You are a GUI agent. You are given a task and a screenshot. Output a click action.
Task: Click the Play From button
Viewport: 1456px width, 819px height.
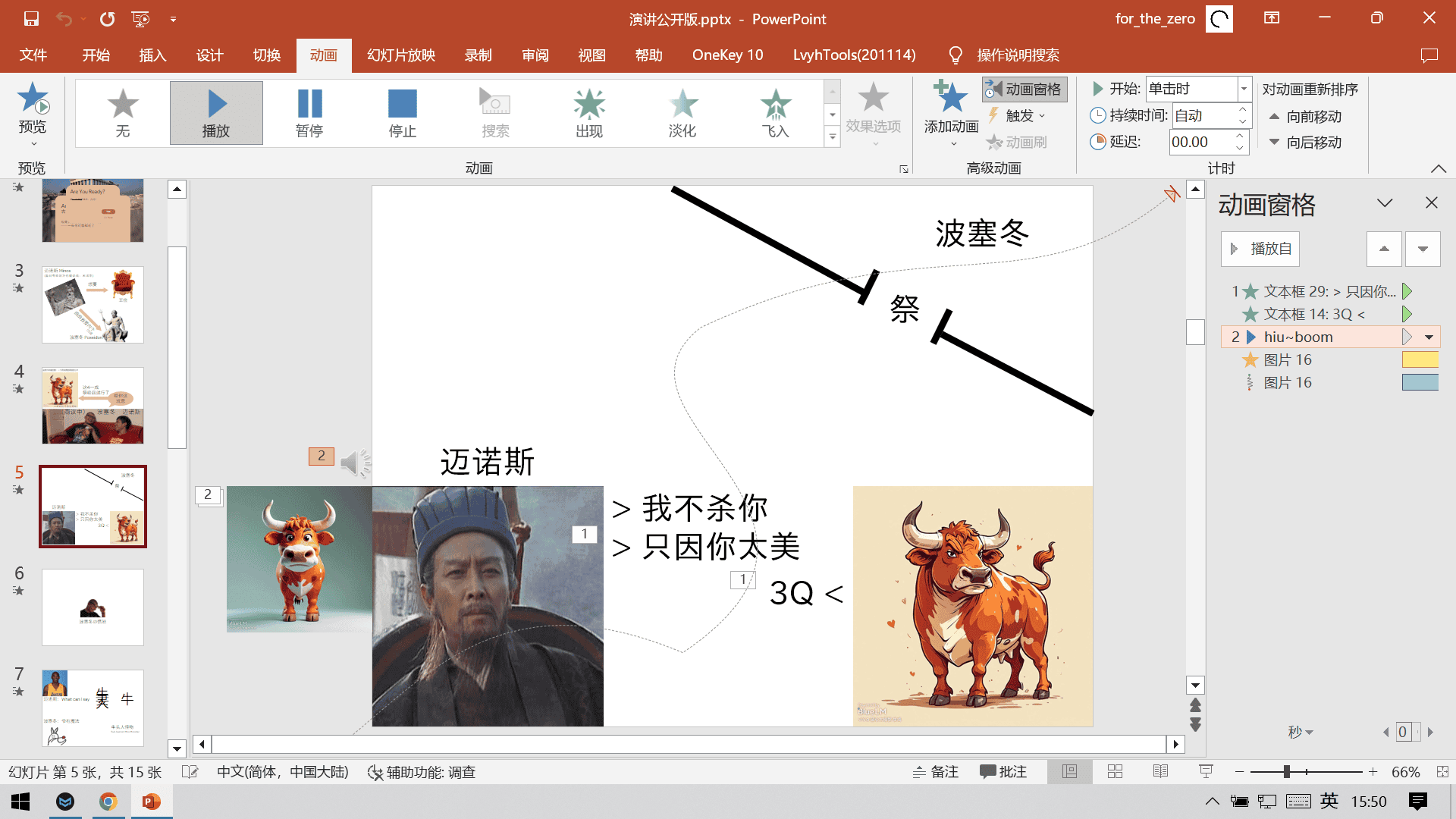tap(1260, 249)
